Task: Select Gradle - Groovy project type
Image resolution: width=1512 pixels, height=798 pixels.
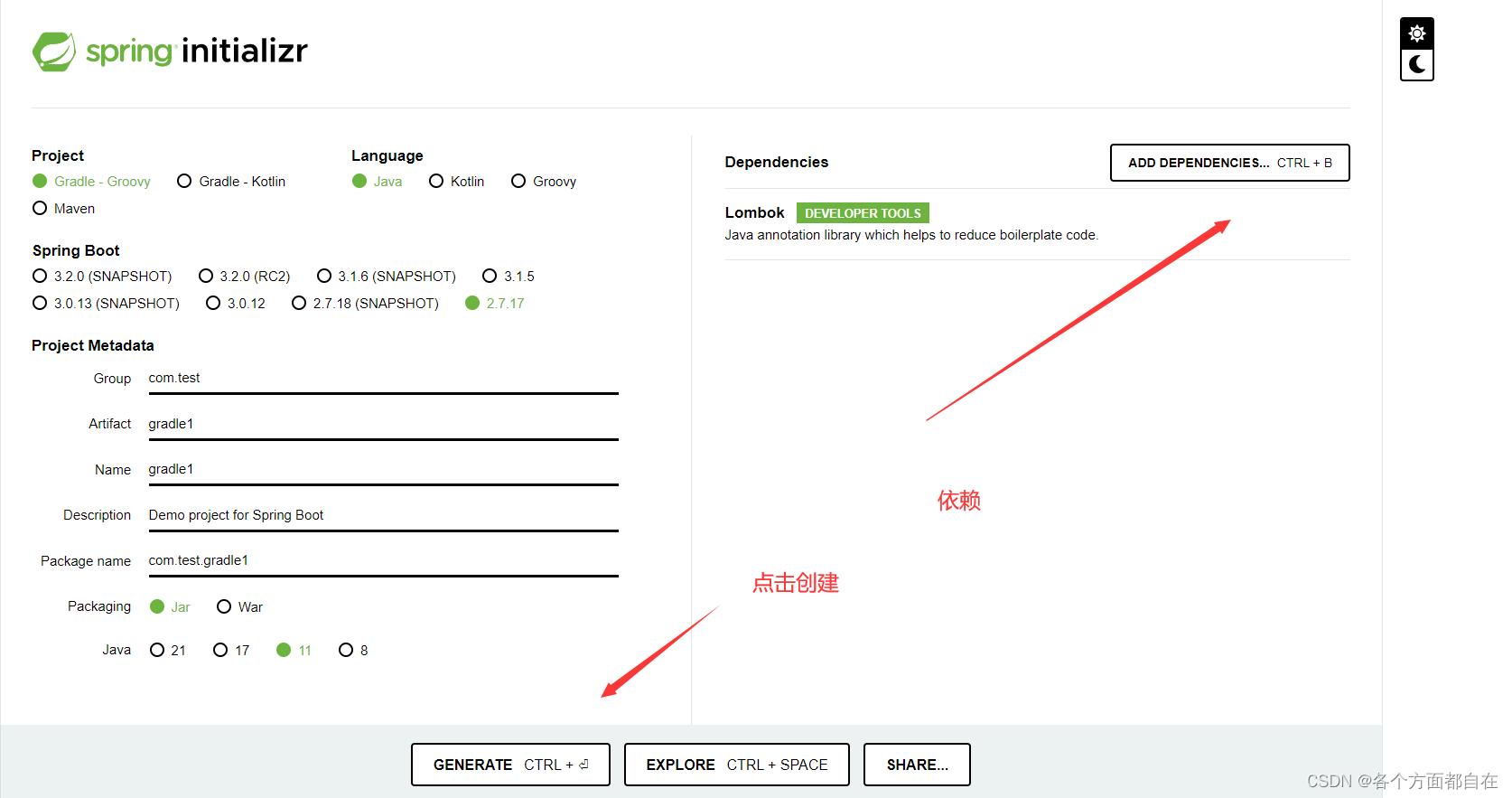Action: coord(91,182)
